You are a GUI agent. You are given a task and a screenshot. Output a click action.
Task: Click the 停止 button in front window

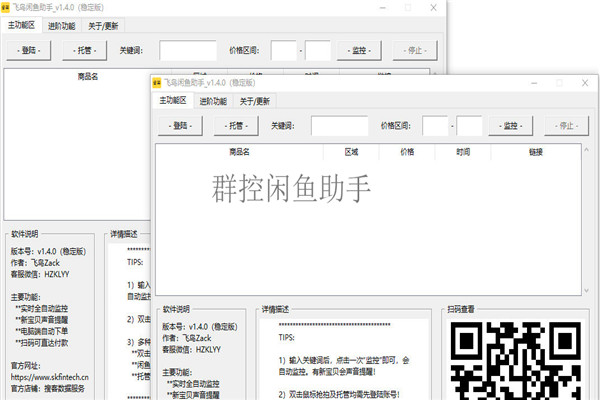tap(566, 126)
